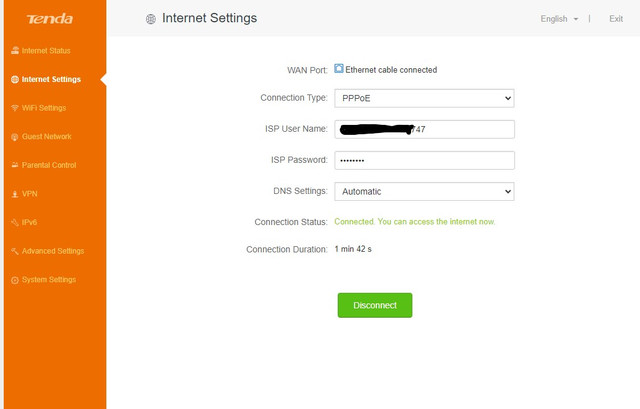
Task: Click the IPv6 link icon
Action: (x=15, y=222)
